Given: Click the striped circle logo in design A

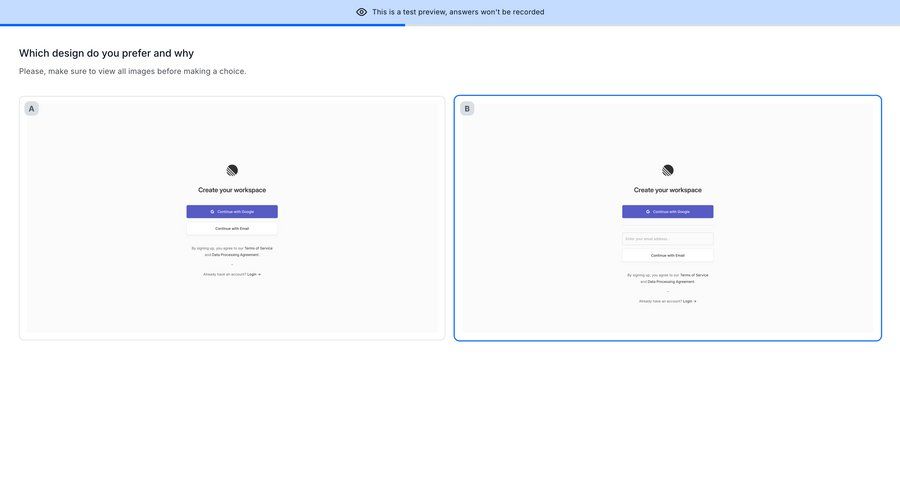Looking at the screenshot, I should 232,170.
